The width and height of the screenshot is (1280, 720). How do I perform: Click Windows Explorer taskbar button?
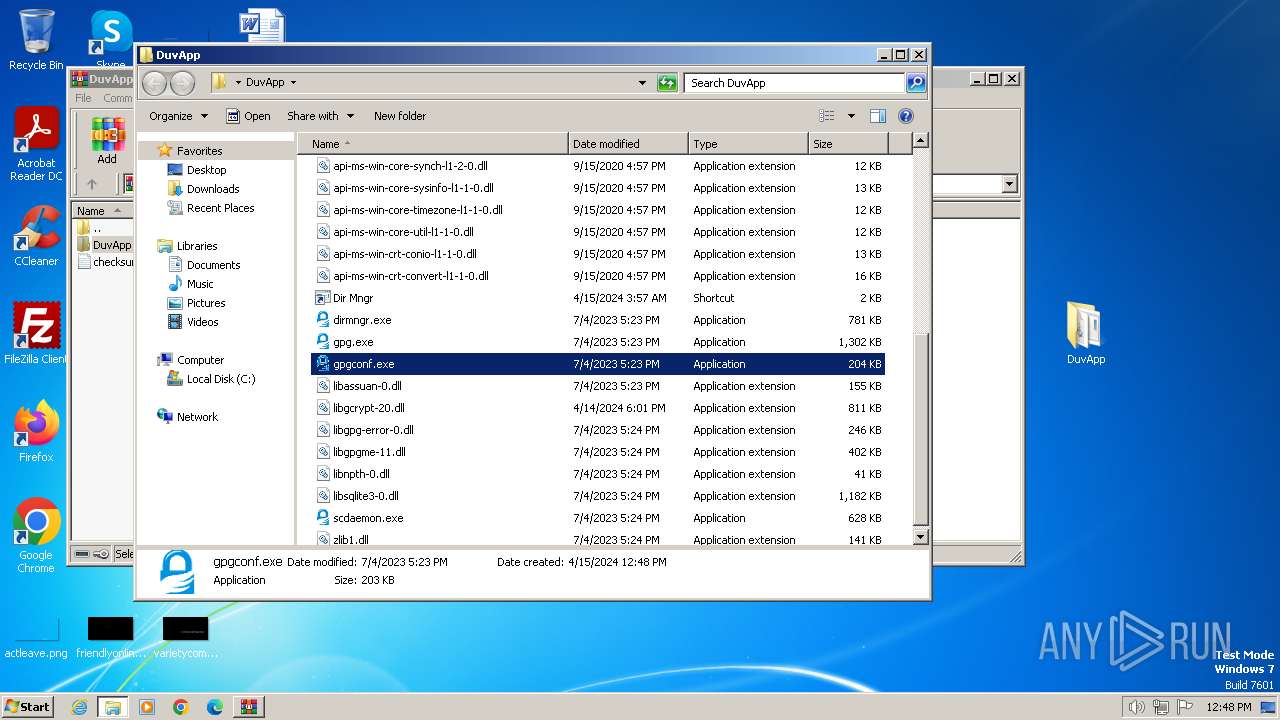tap(112, 707)
